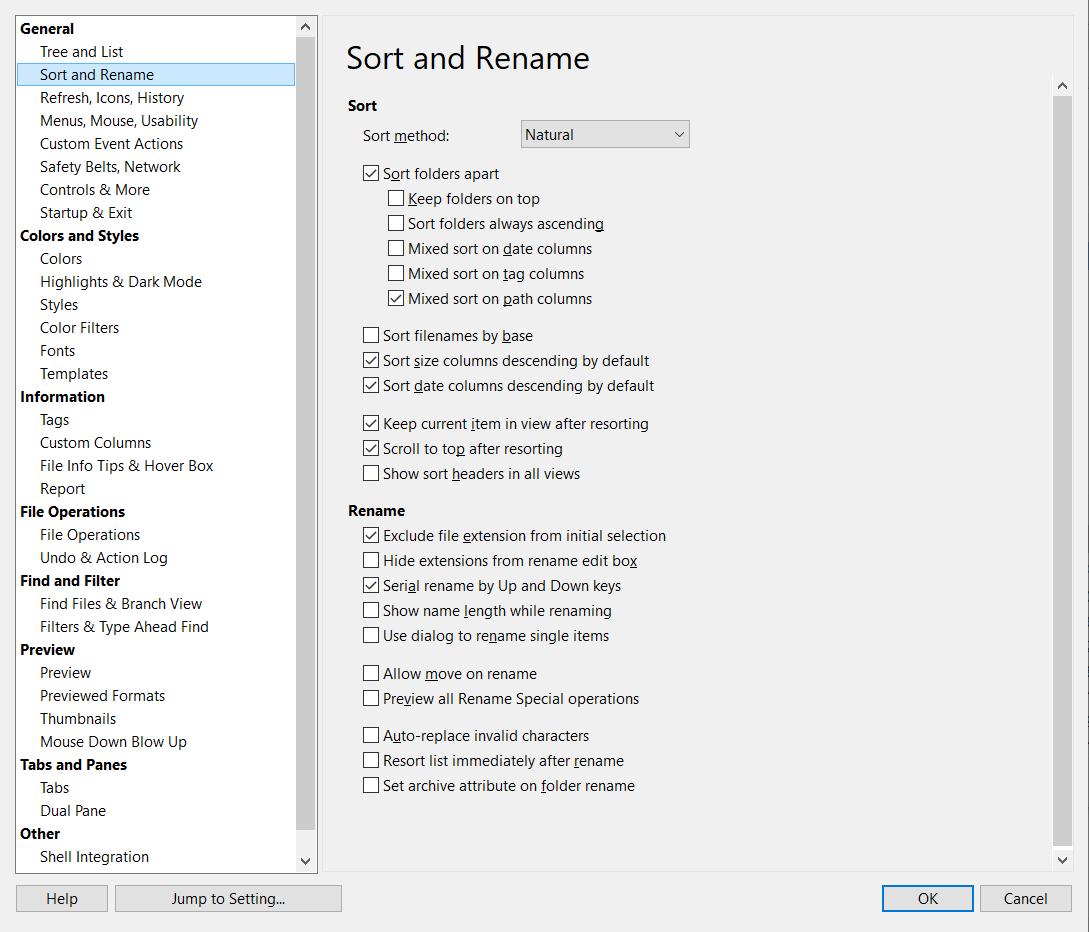Open Highlights & Dark Mode settings
The width and height of the screenshot is (1089, 932).
click(x=120, y=282)
